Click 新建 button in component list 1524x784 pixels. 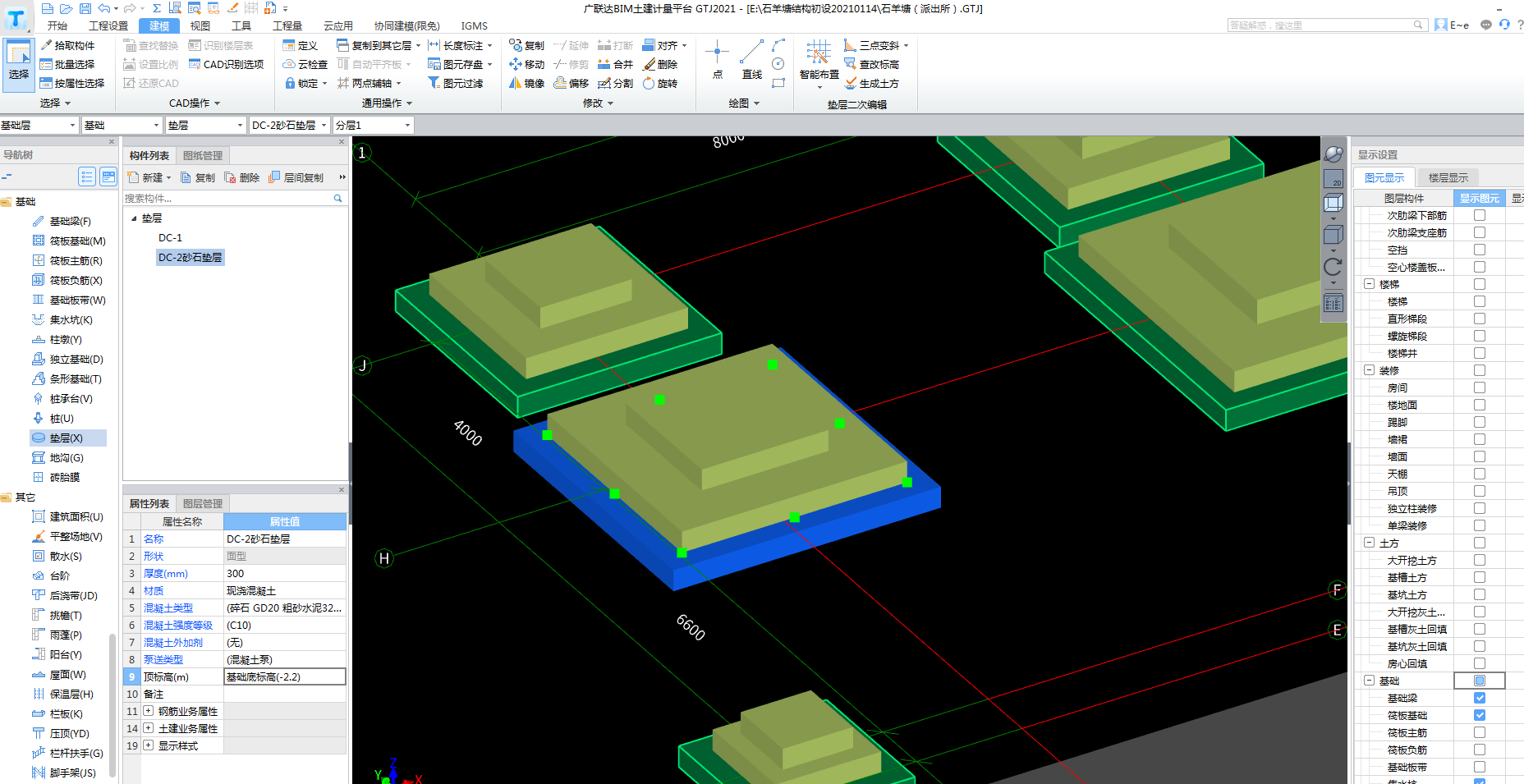tap(149, 177)
